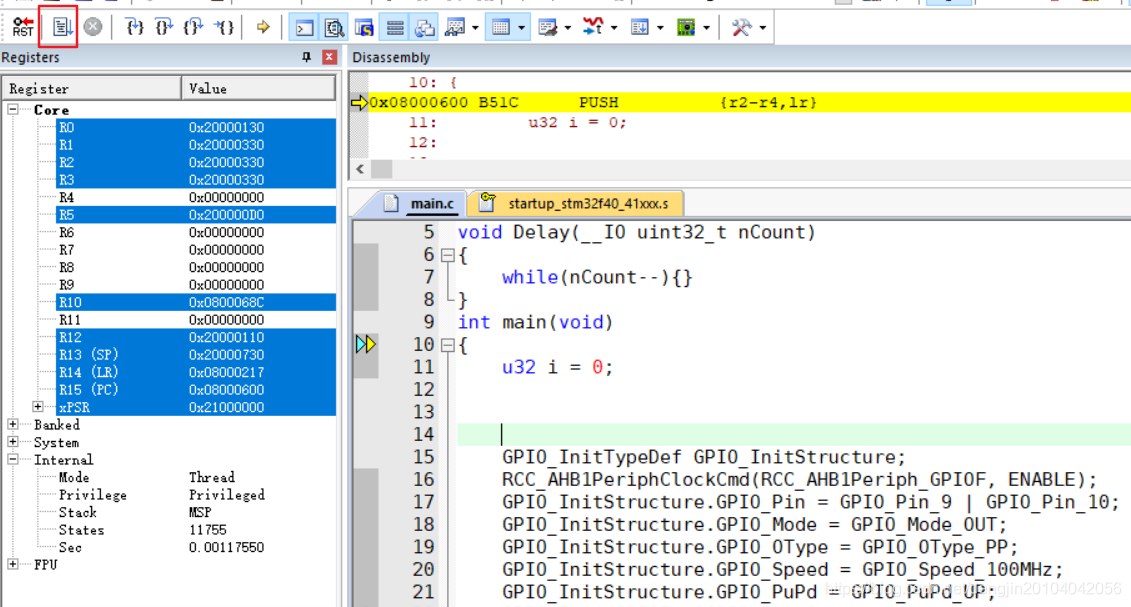Open the Toolbox icon

click(x=741, y=28)
